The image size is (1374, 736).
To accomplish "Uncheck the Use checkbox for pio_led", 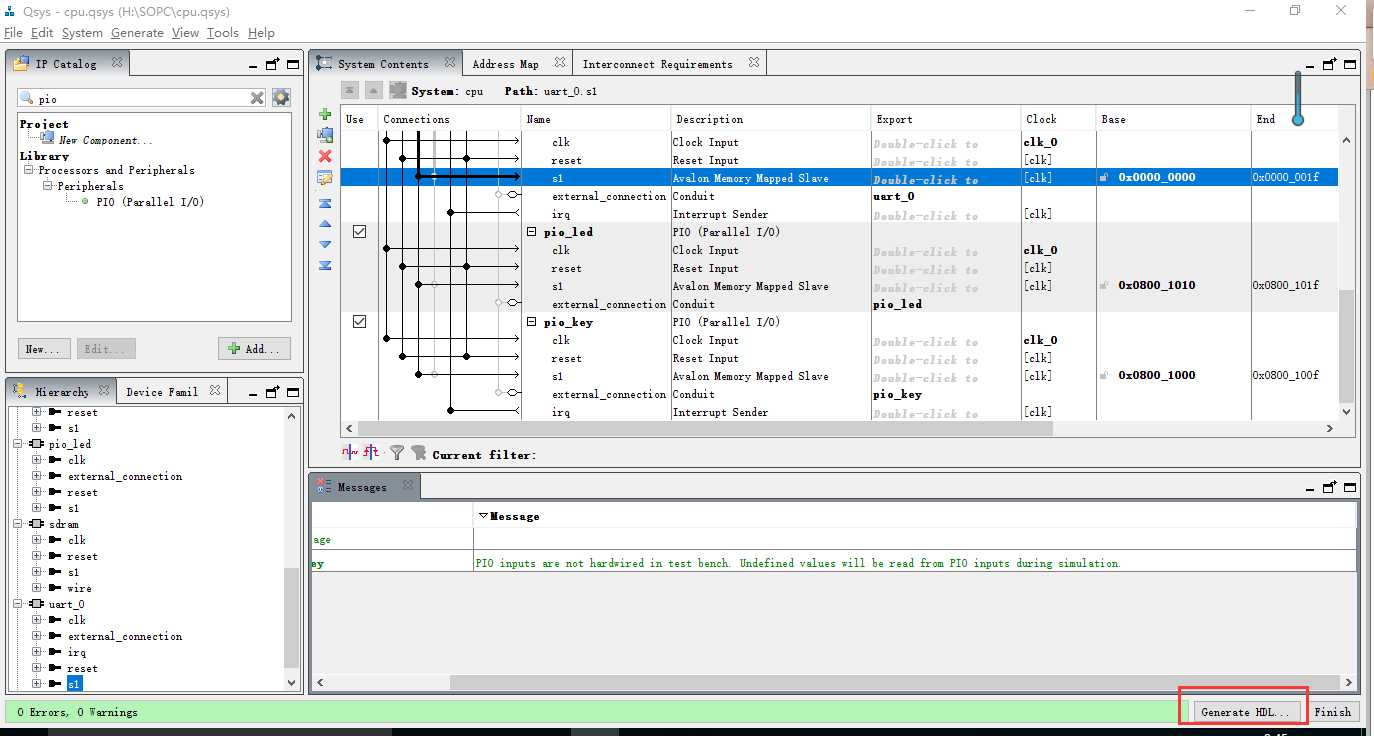I will point(359,231).
